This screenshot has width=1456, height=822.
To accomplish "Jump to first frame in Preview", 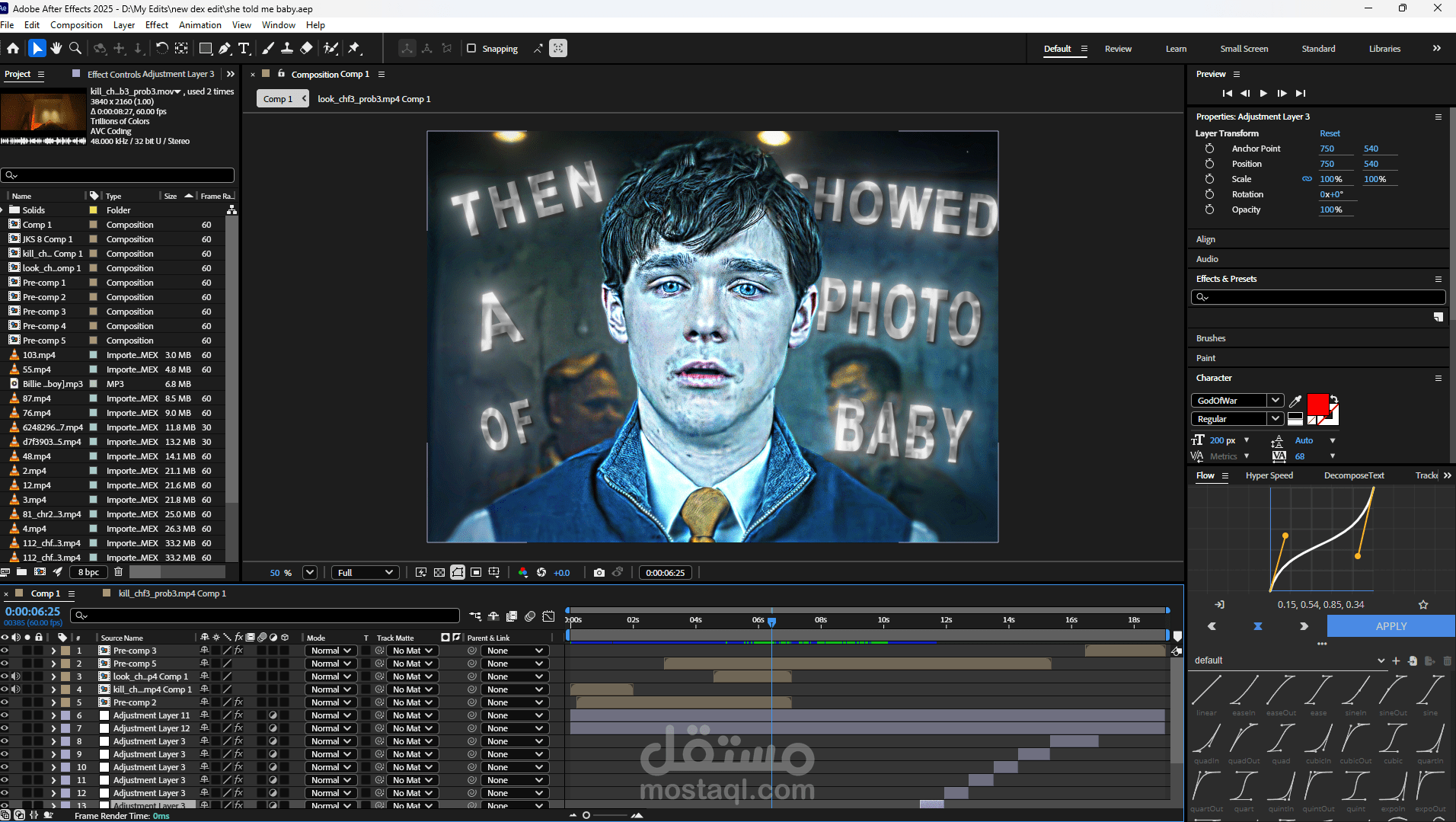I will point(1227,93).
